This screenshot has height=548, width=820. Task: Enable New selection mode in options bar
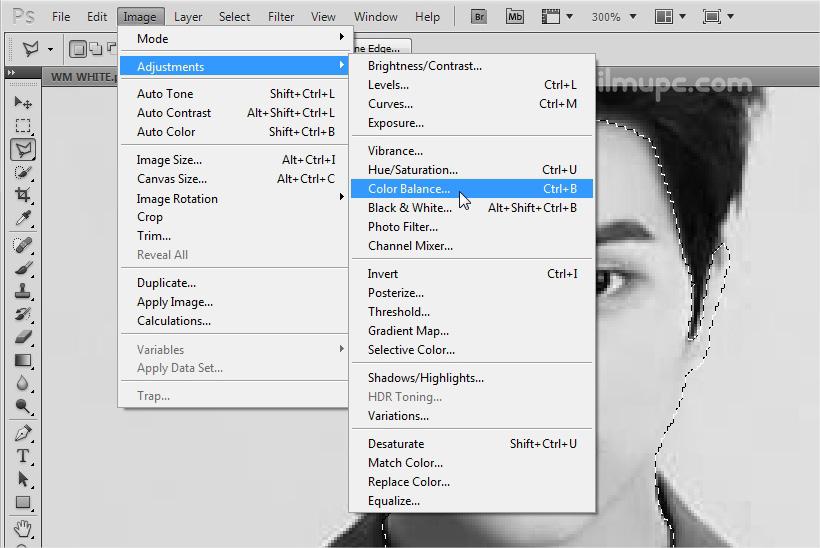(x=78, y=49)
